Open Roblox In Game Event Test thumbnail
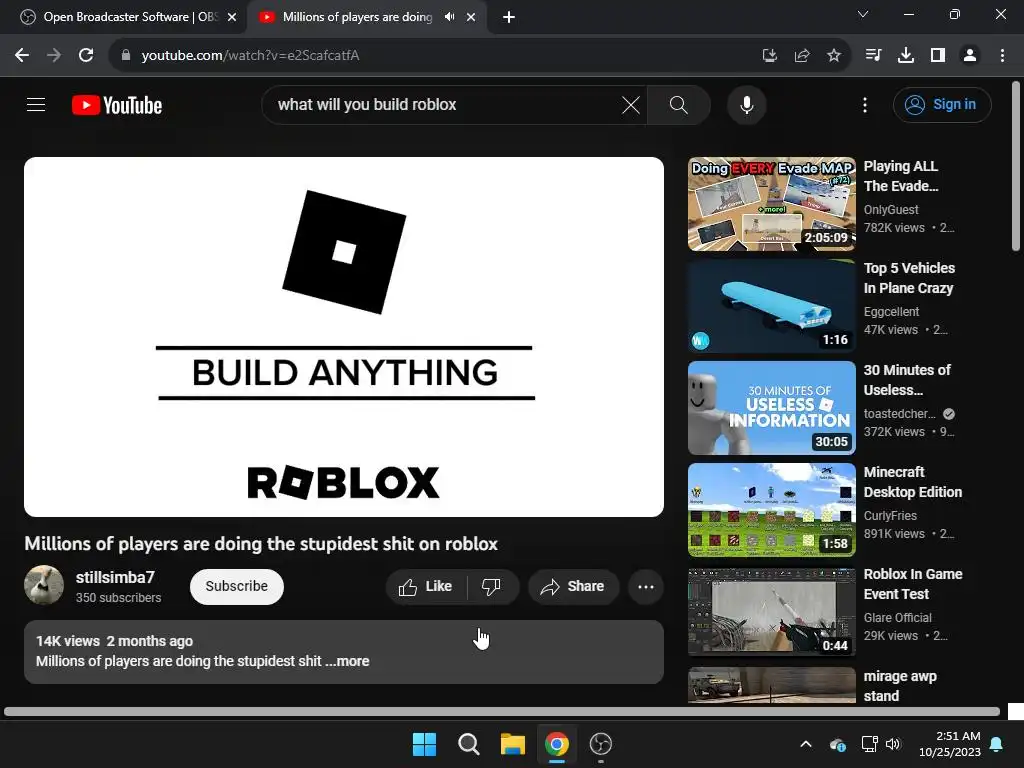 771,611
